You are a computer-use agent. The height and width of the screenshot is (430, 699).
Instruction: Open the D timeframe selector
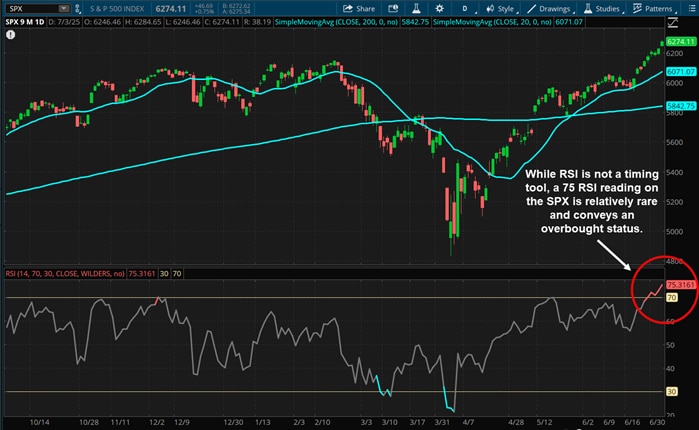[467, 8]
